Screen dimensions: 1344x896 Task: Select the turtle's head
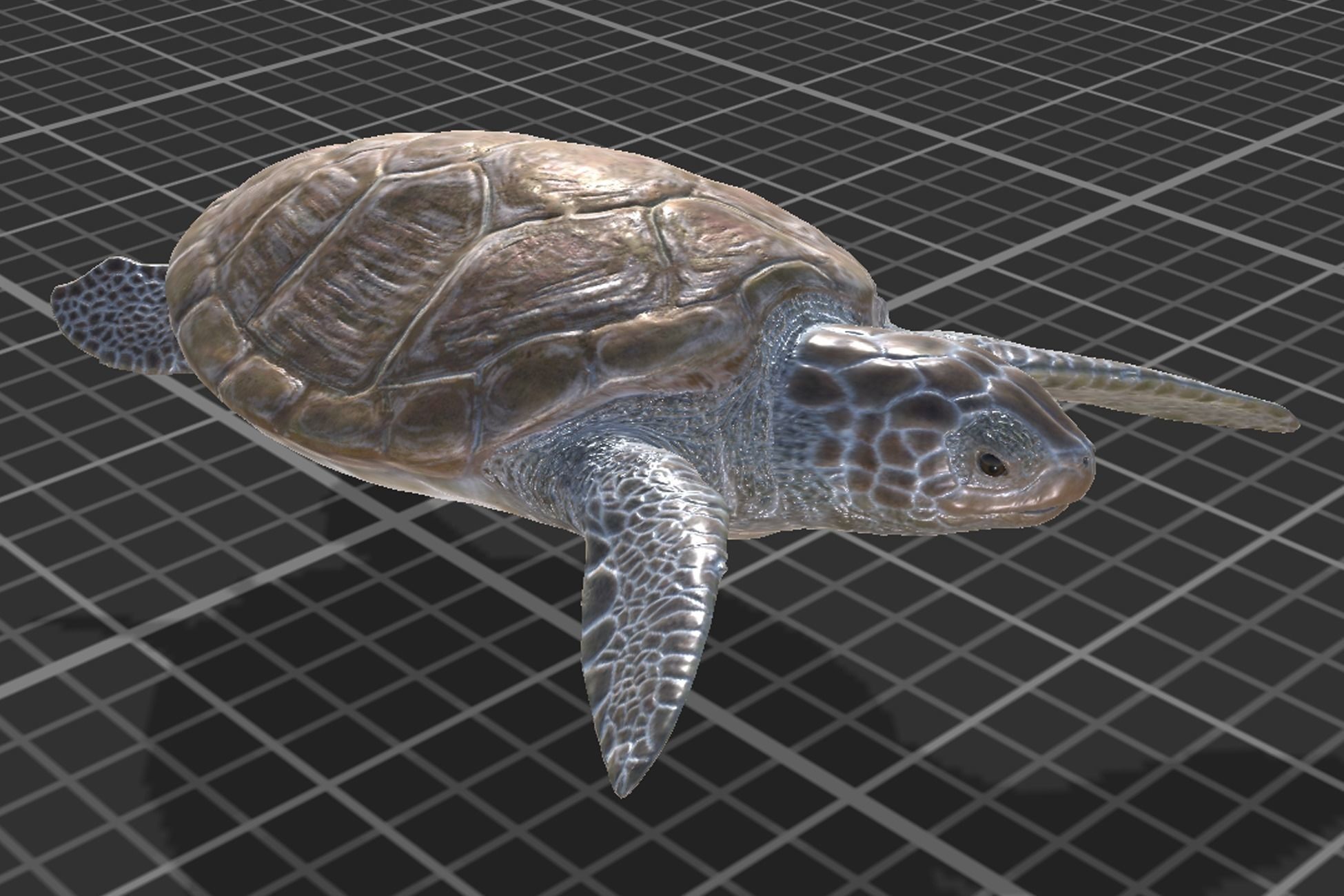[x=941, y=431]
